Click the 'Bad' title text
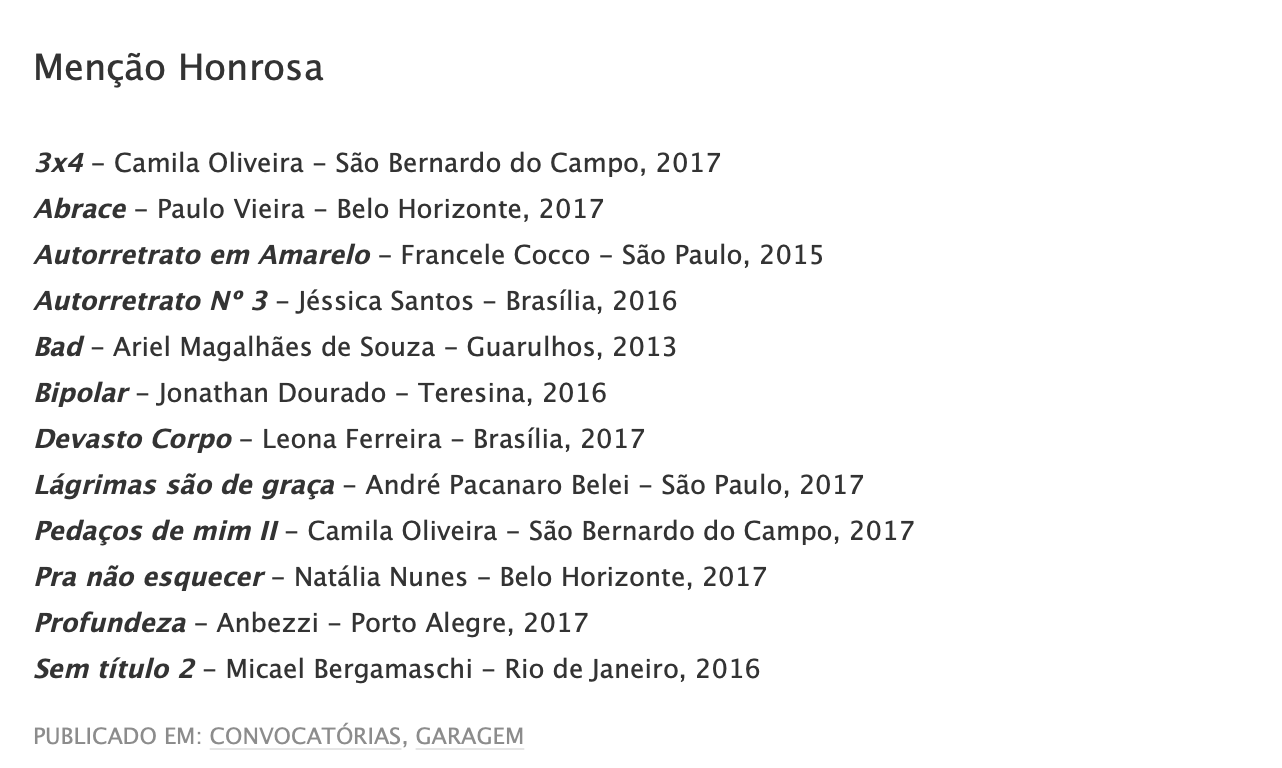Image resolution: width=1282 pixels, height=768 pixels. [59, 347]
